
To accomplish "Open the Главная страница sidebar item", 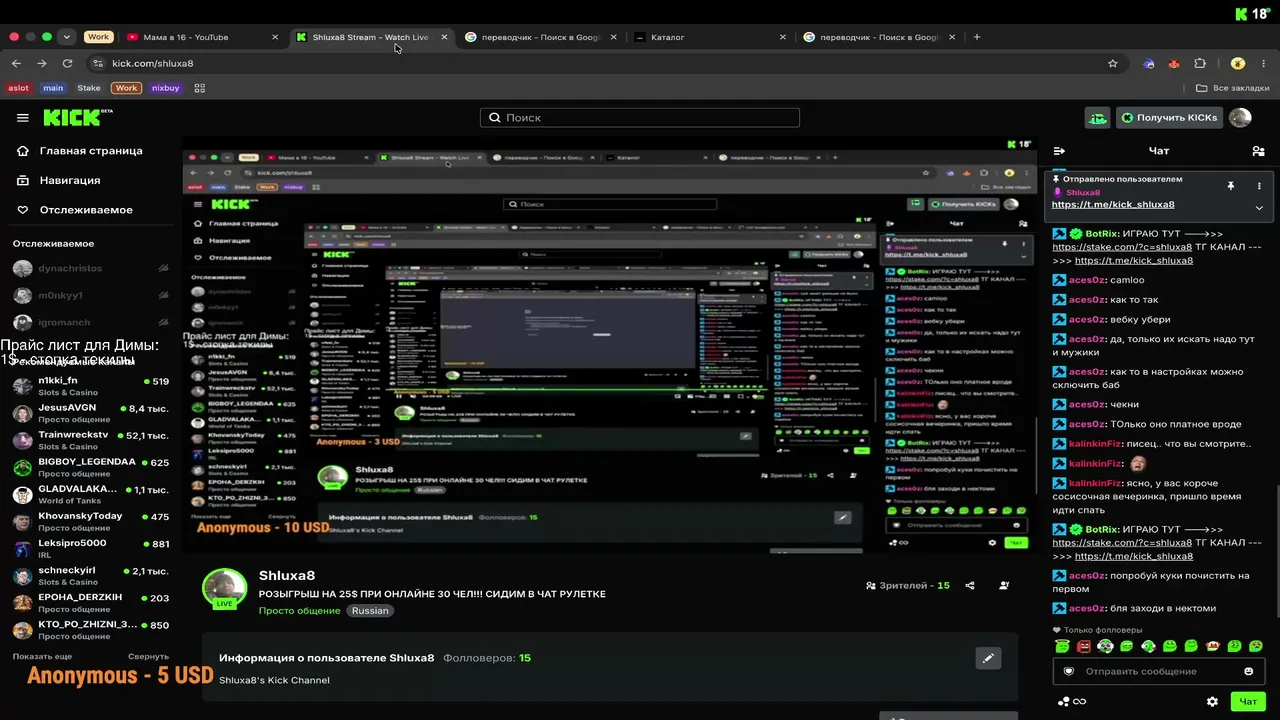I will click(x=90, y=151).
